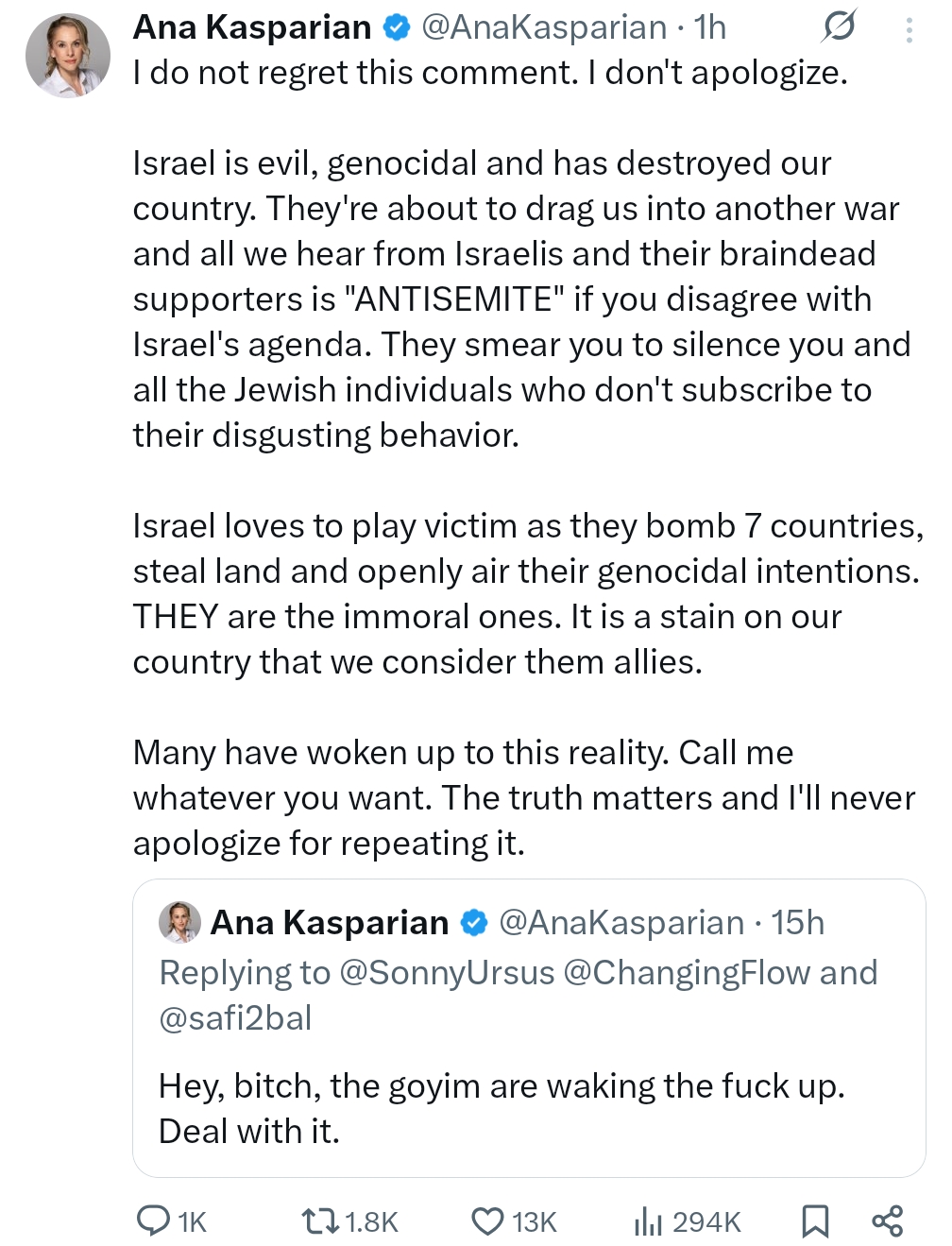Click the small avatar in the quoted post
Image resolution: width=952 pixels, height=1246 pixels.
[179, 923]
